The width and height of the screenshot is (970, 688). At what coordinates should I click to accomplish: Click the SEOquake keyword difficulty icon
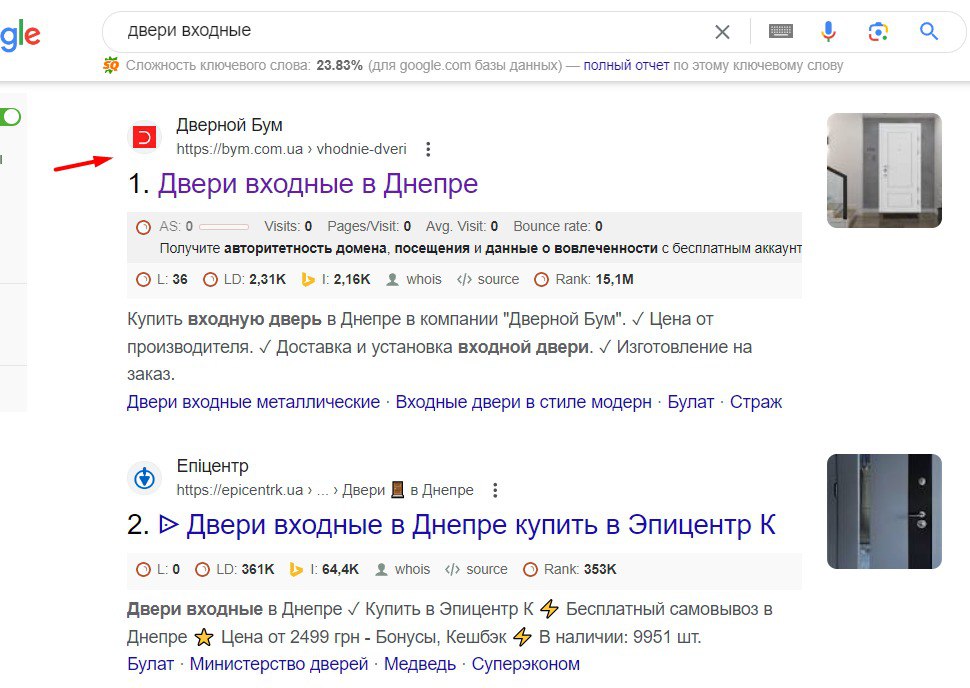[111, 65]
